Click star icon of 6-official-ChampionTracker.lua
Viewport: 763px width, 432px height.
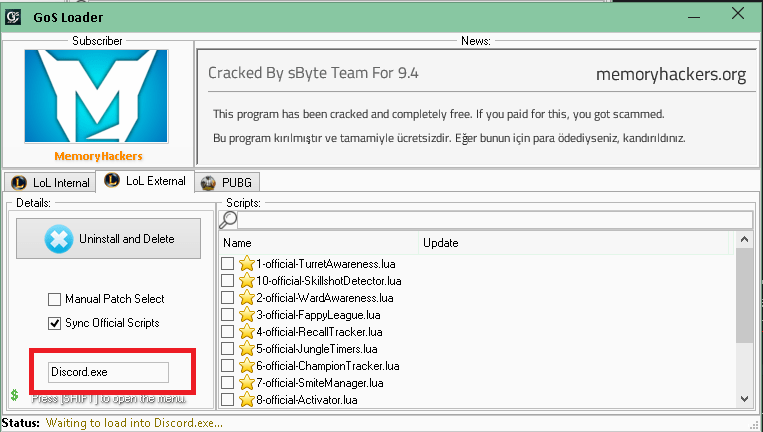[247, 365]
